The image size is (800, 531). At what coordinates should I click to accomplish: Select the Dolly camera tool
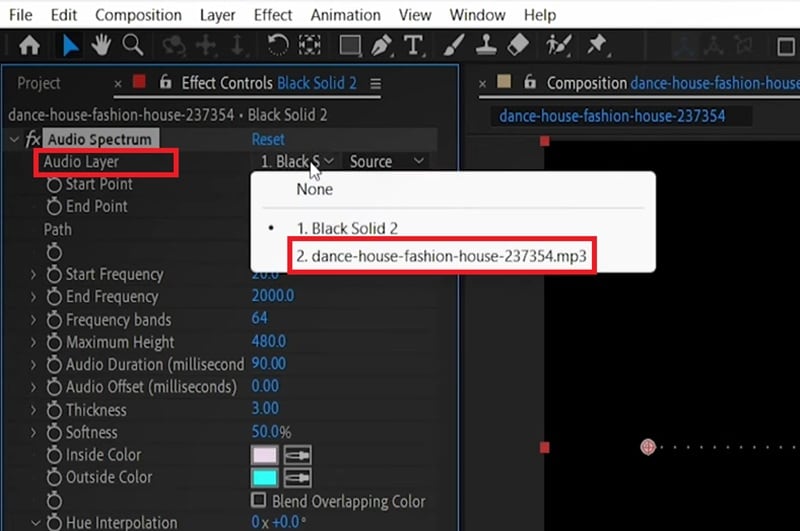(237, 46)
